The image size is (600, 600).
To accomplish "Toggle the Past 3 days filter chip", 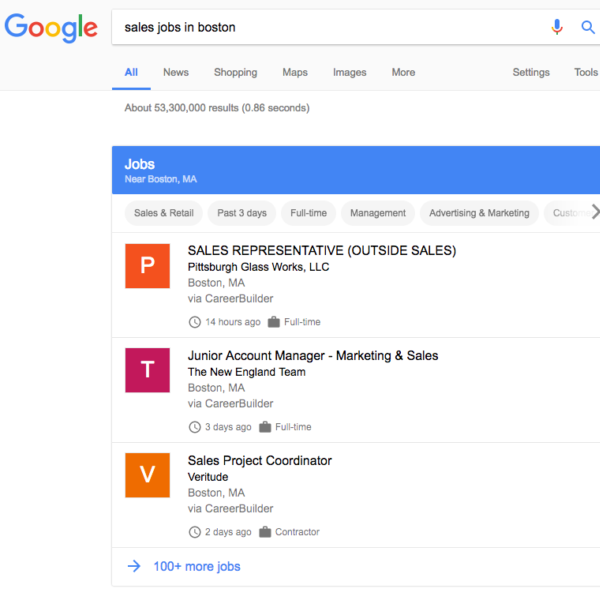I will click(242, 213).
